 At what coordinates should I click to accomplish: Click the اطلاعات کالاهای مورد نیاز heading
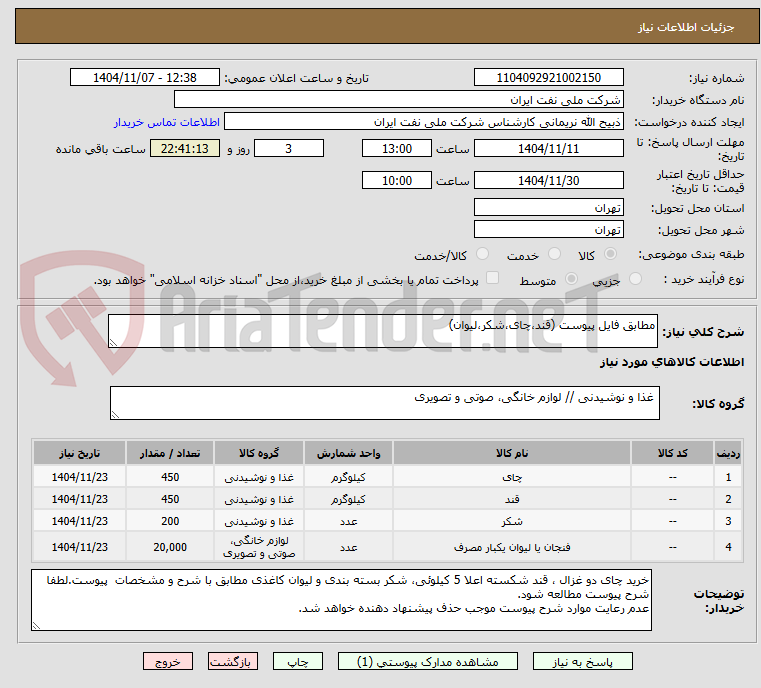pyautogui.click(x=672, y=362)
